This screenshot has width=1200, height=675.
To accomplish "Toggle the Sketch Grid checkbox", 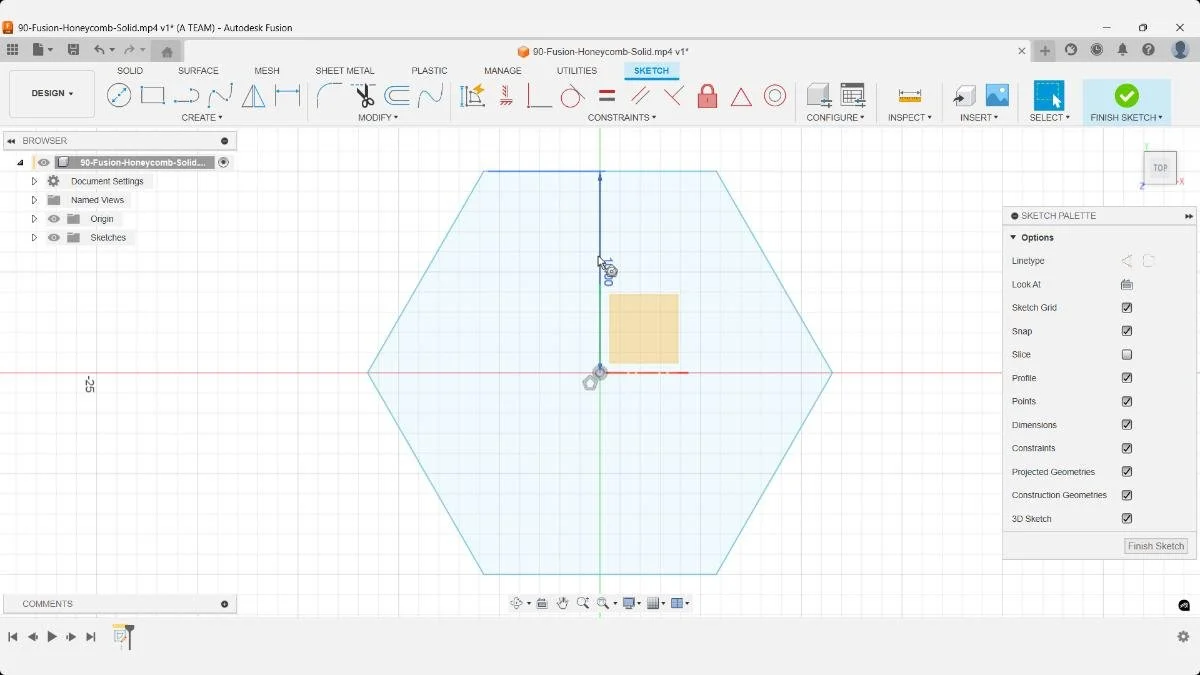I will (x=1126, y=307).
